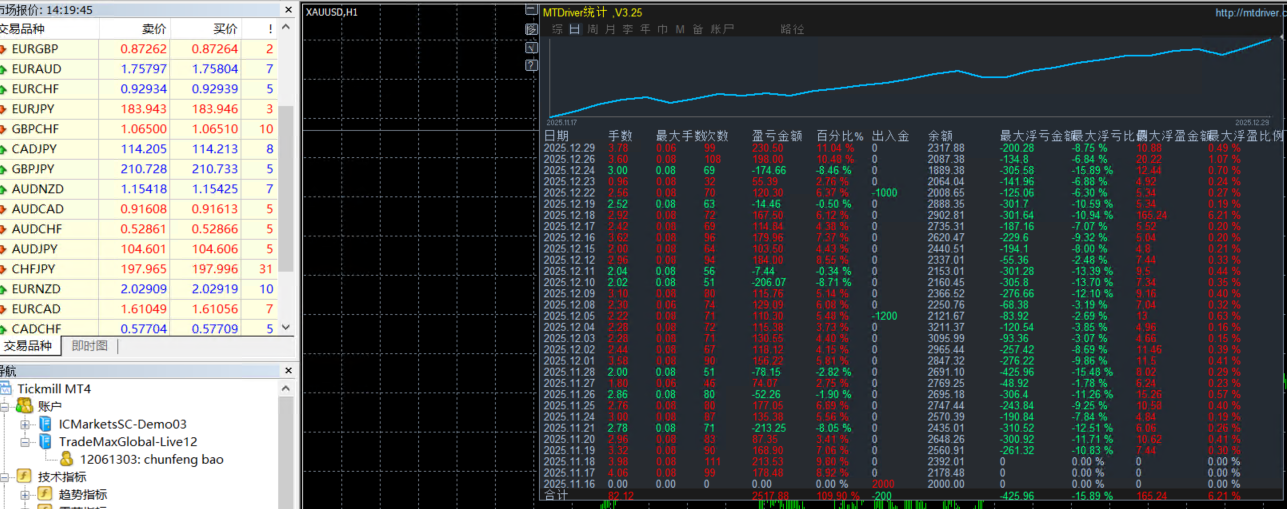Select the 月 monthly tab in MTDriver
Image resolution: width=1287 pixels, height=509 pixels.
pos(610,30)
